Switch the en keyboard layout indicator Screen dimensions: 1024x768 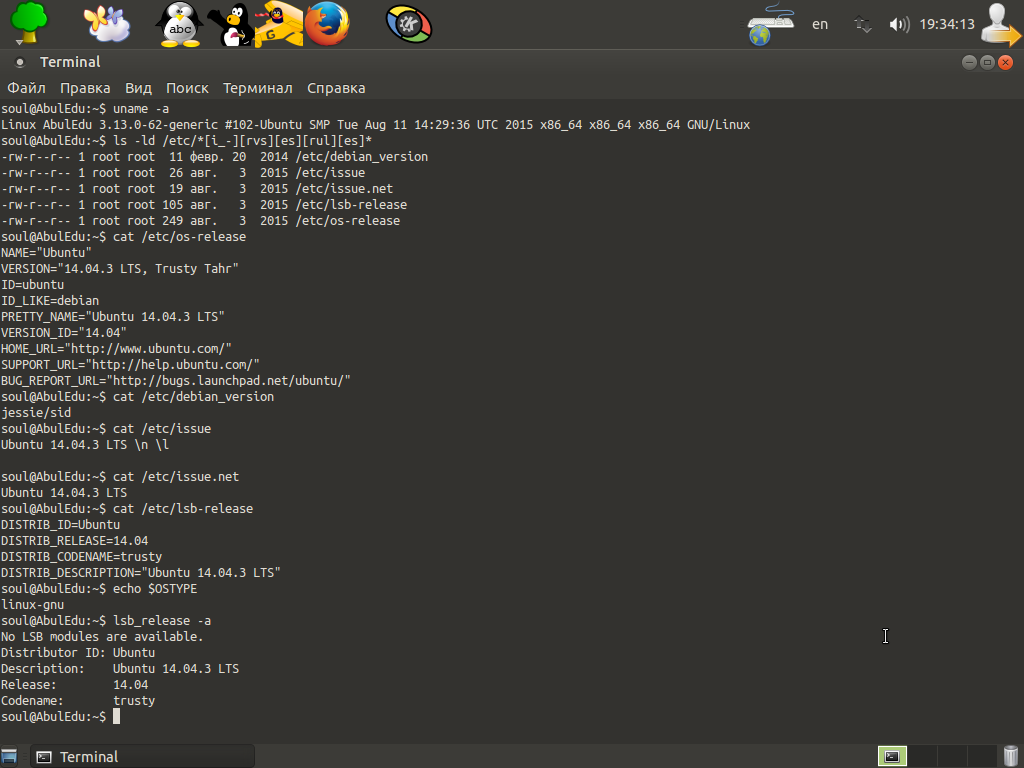coord(820,24)
